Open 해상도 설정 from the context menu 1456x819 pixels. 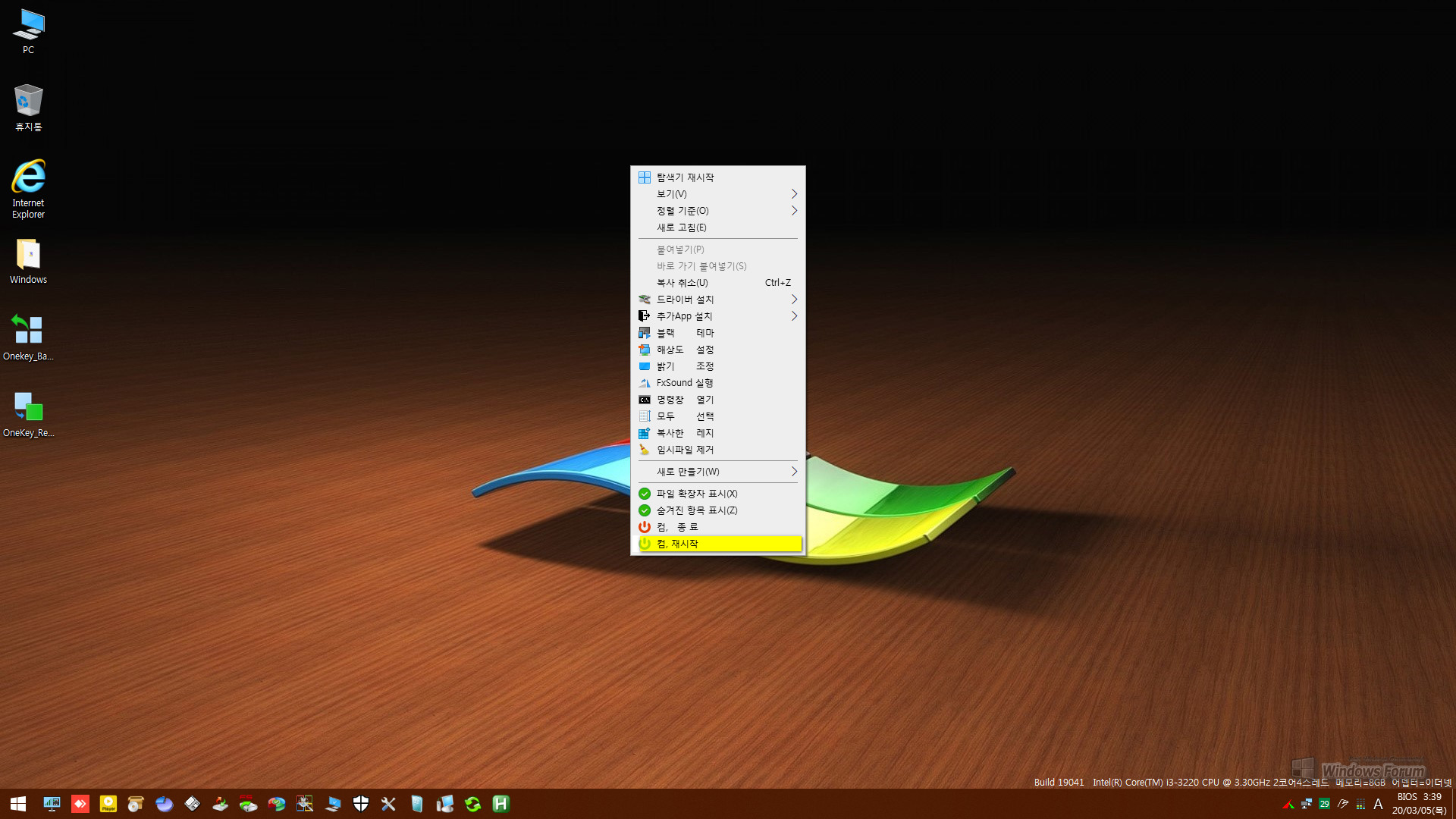(x=717, y=350)
